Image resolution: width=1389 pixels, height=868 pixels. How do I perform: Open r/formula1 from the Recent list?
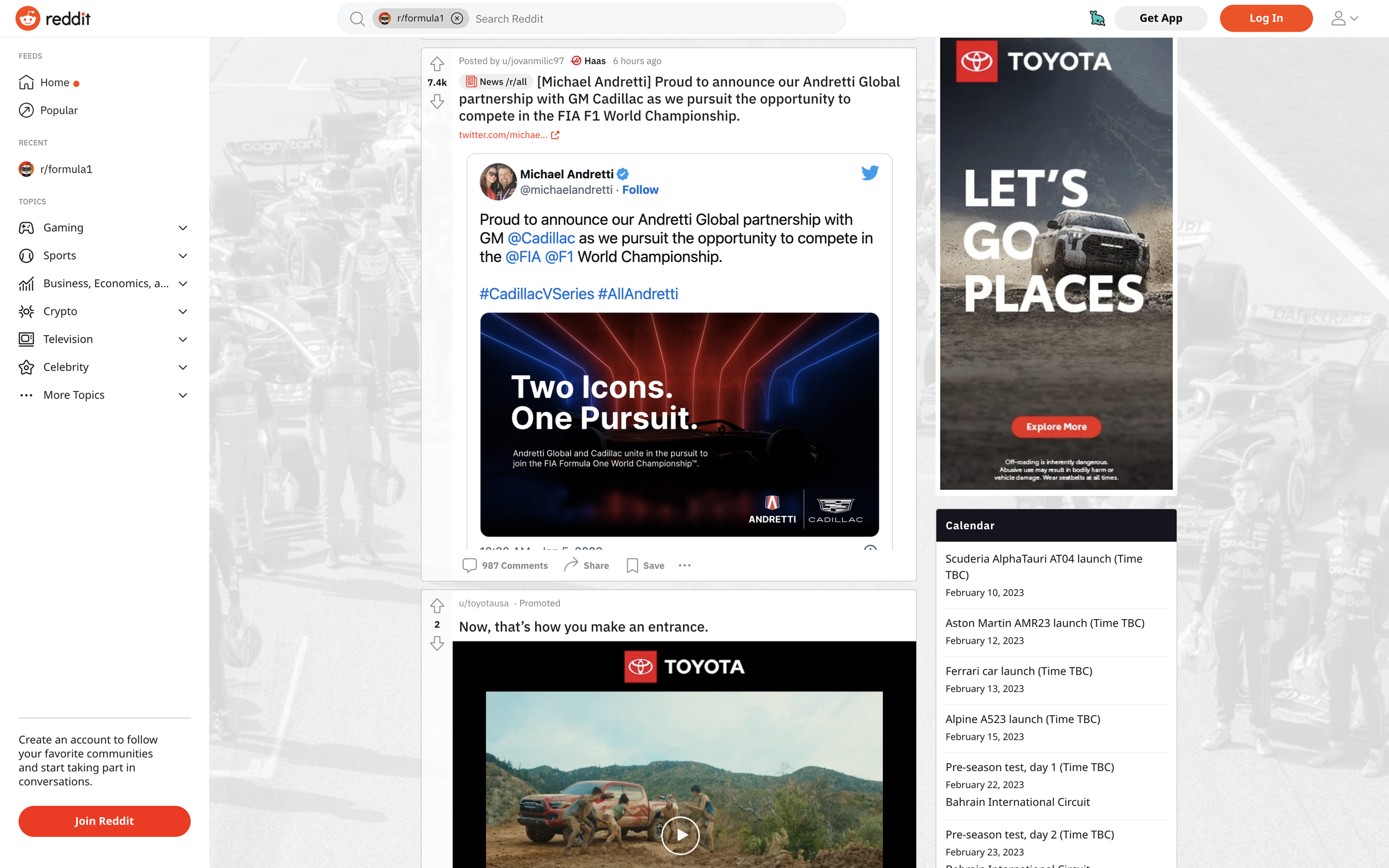coord(55,169)
